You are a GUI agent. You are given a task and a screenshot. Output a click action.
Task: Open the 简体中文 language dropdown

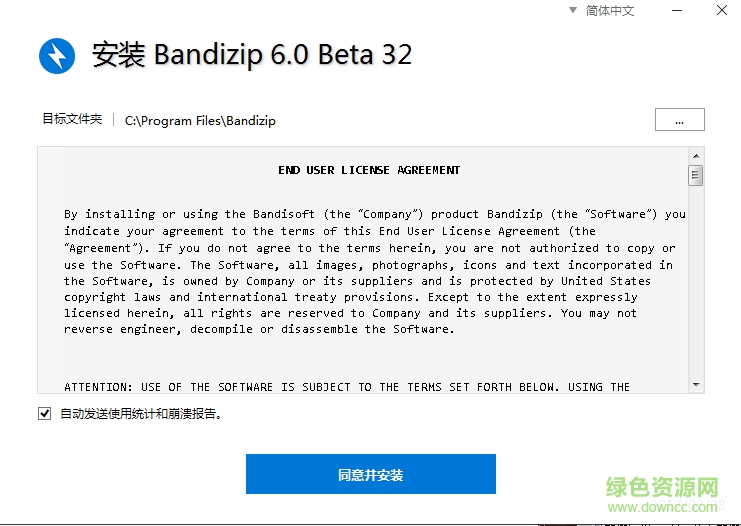tap(601, 11)
